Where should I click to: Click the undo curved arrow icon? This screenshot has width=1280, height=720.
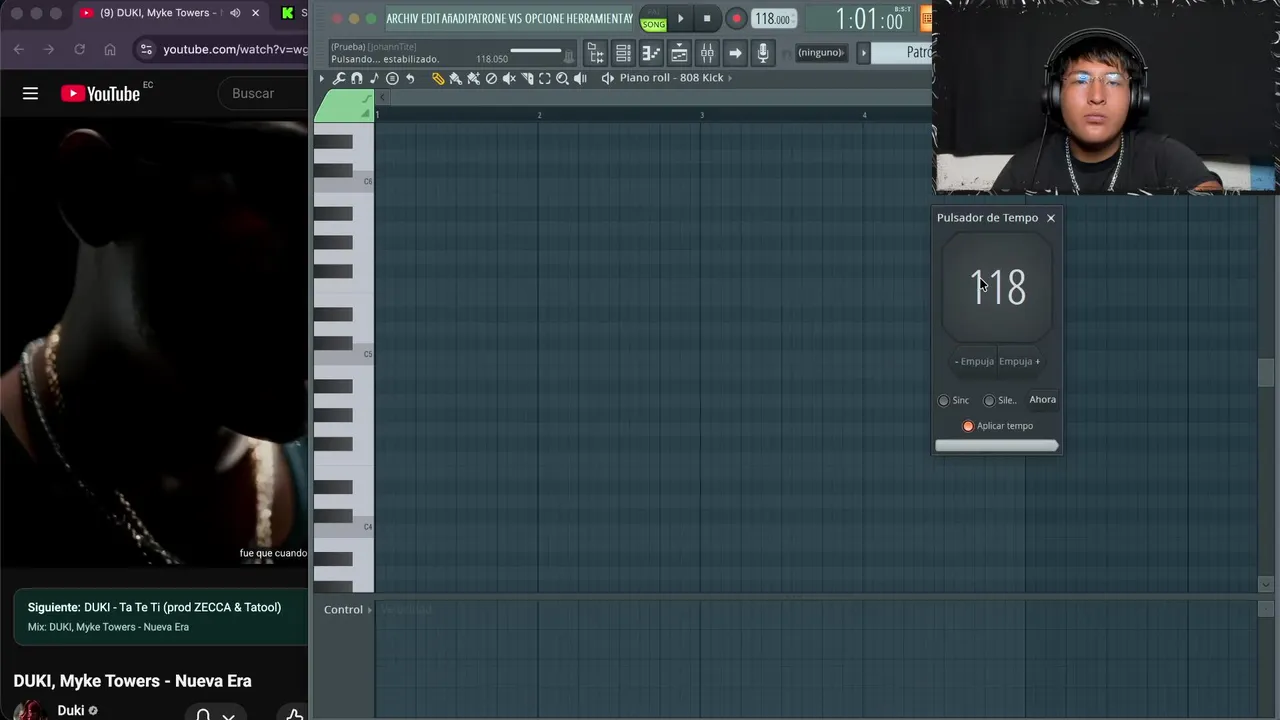410,78
